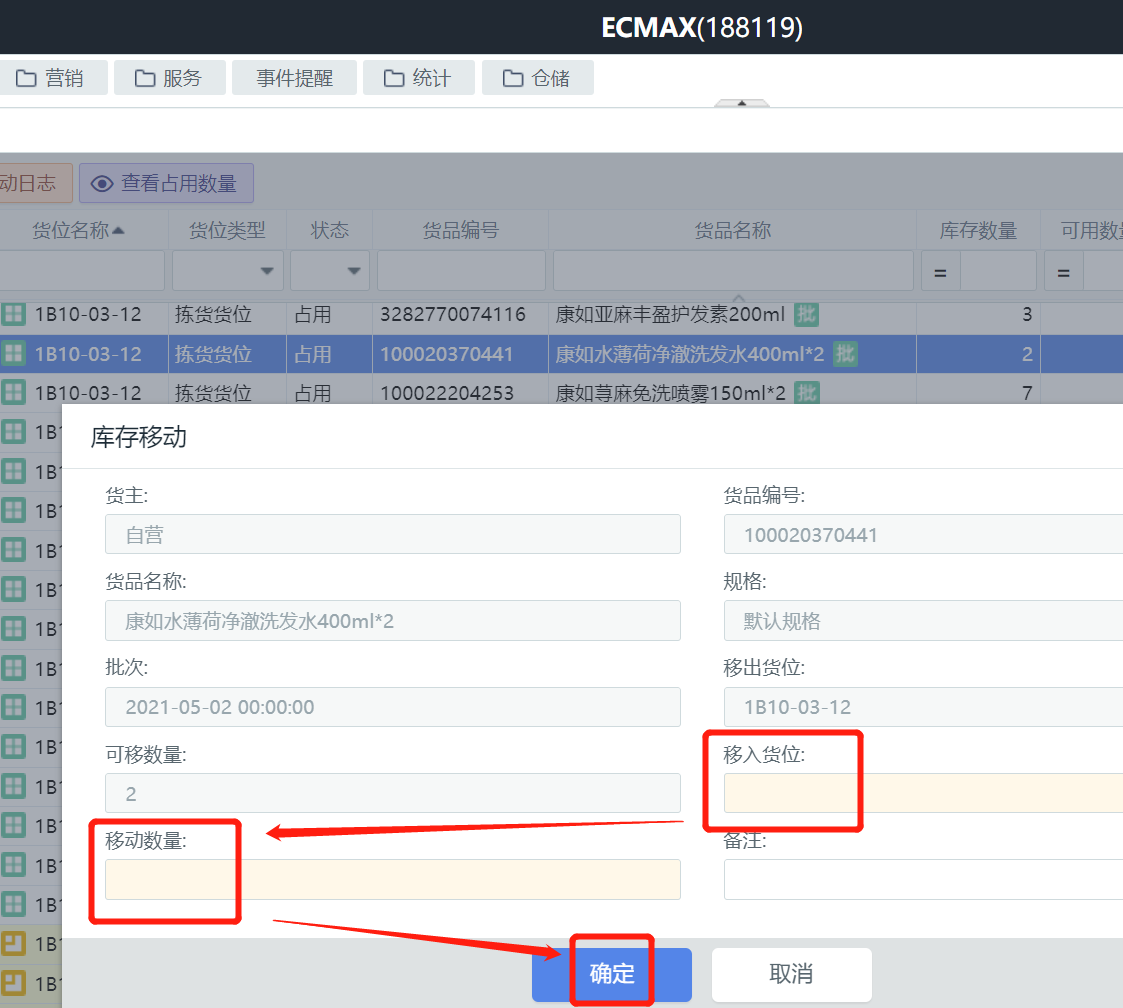This screenshot has height=1008, width=1123.
Task: Select 康如荨麻免洗喷雾150ml*2 cell
Action: 733,393
